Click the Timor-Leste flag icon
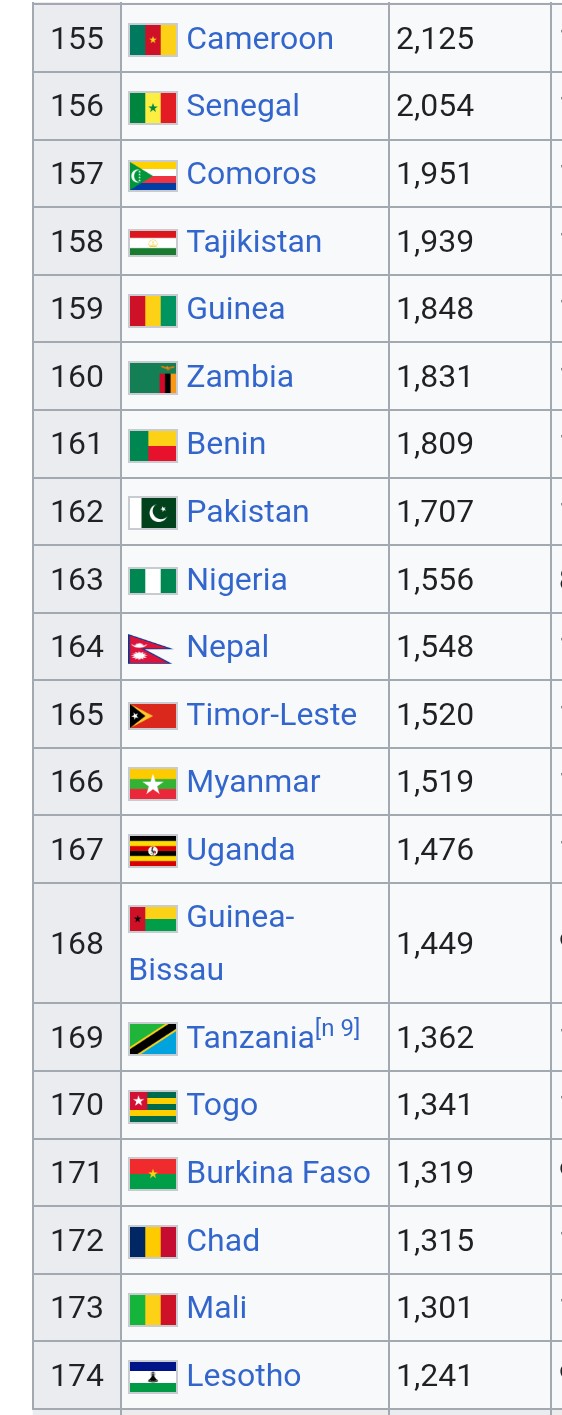 [x=153, y=715]
